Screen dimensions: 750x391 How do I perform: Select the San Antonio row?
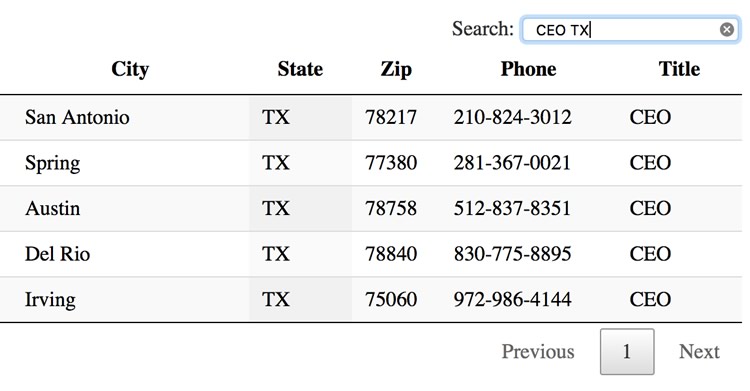(371, 117)
